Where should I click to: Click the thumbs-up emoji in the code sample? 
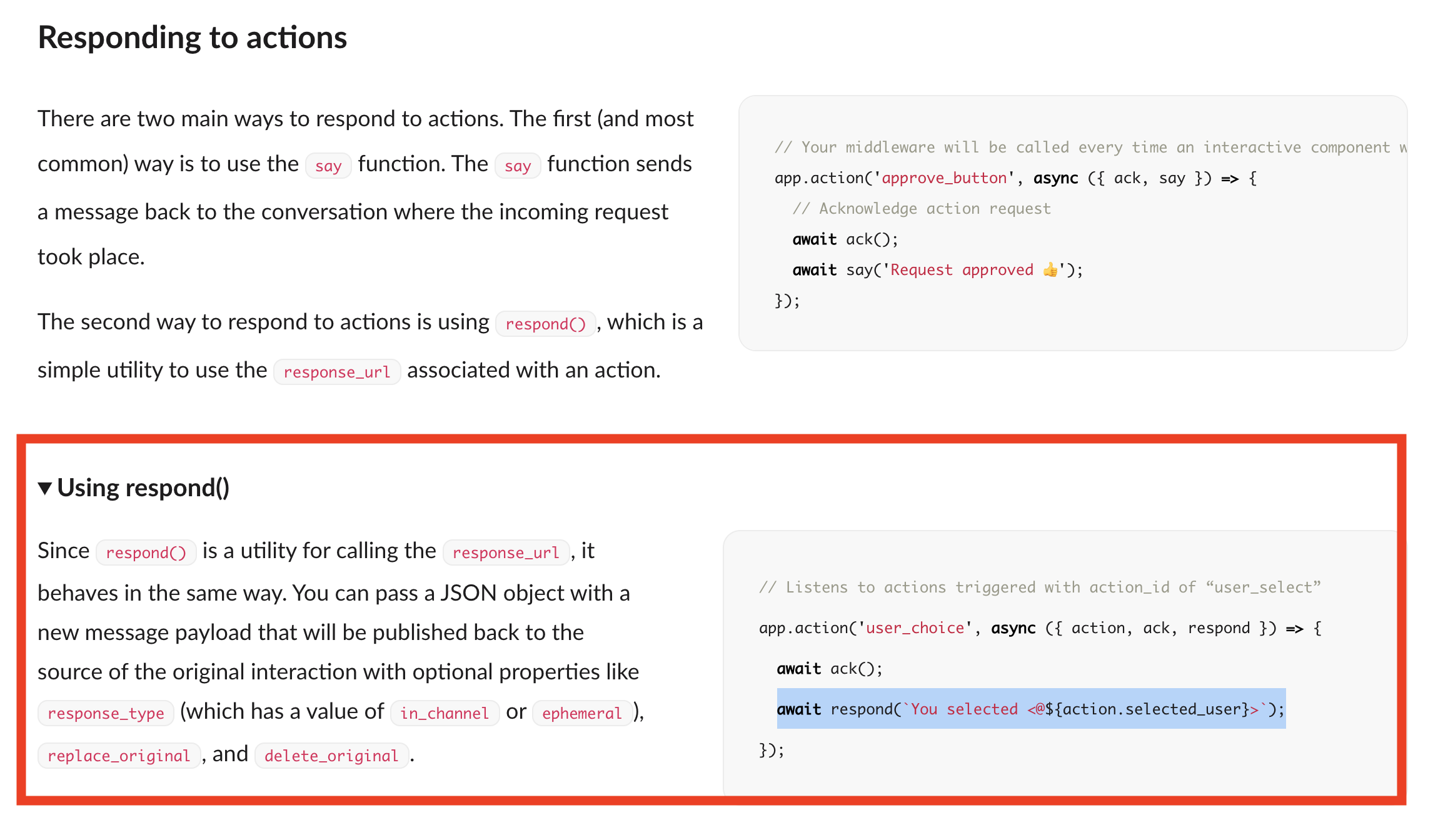click(1051, 269)
